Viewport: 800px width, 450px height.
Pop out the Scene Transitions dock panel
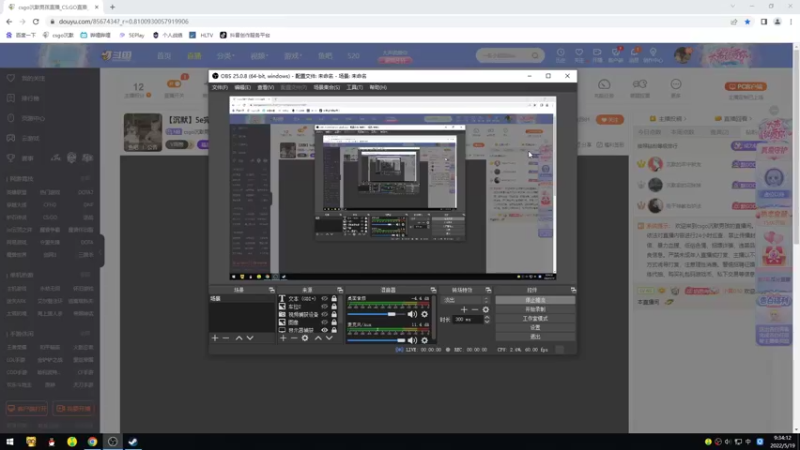pos(488,290)
